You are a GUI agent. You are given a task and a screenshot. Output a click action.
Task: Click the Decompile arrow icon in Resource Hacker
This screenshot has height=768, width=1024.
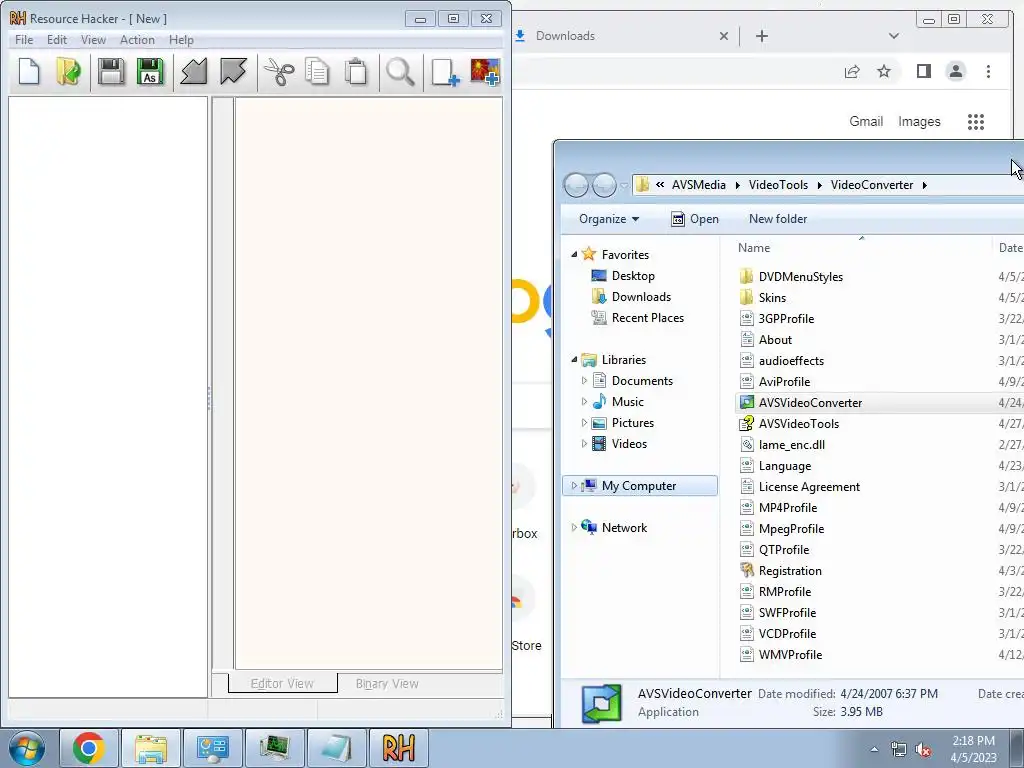(233, 71)
